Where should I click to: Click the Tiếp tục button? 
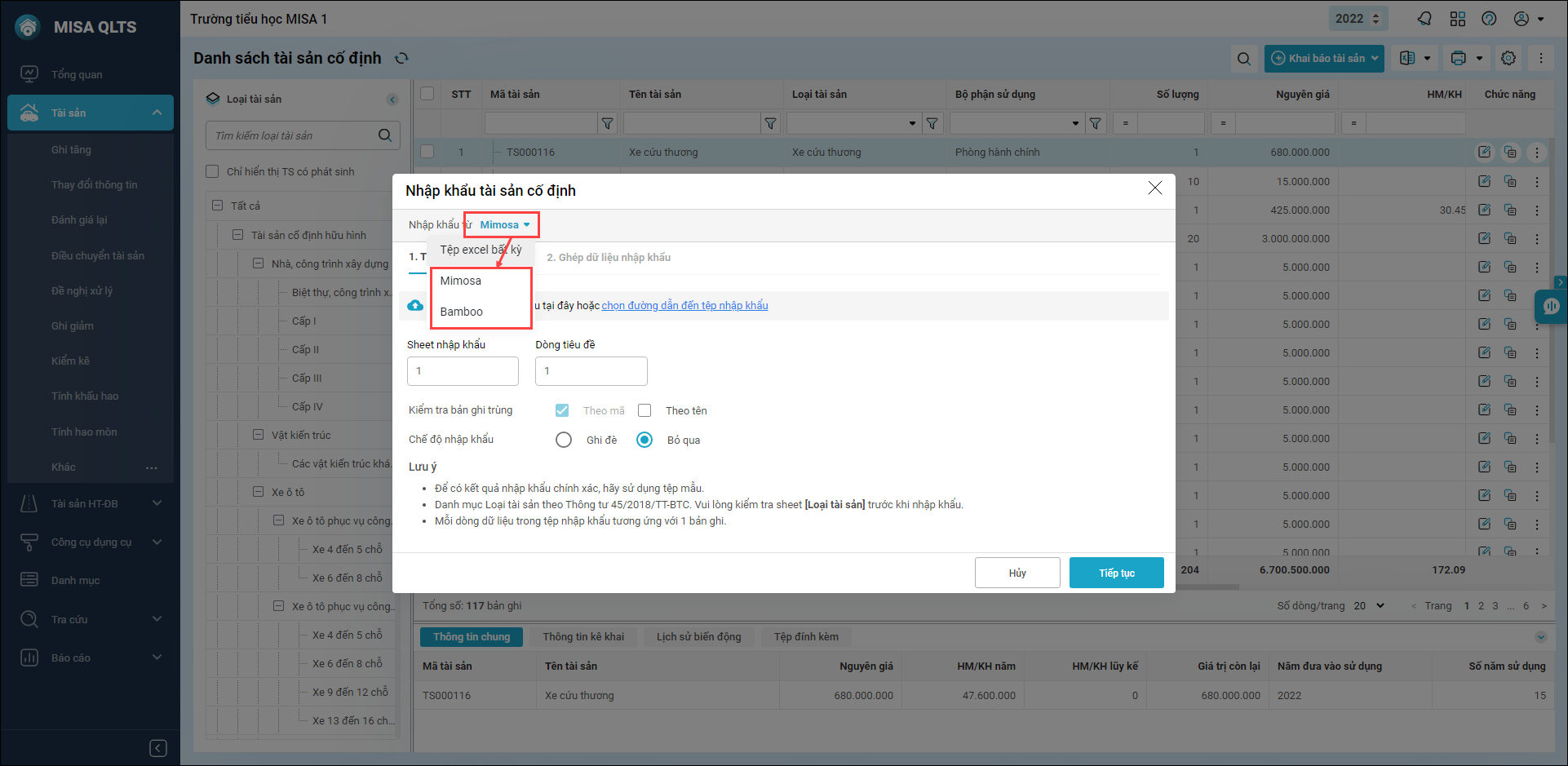click(1117, 573)
